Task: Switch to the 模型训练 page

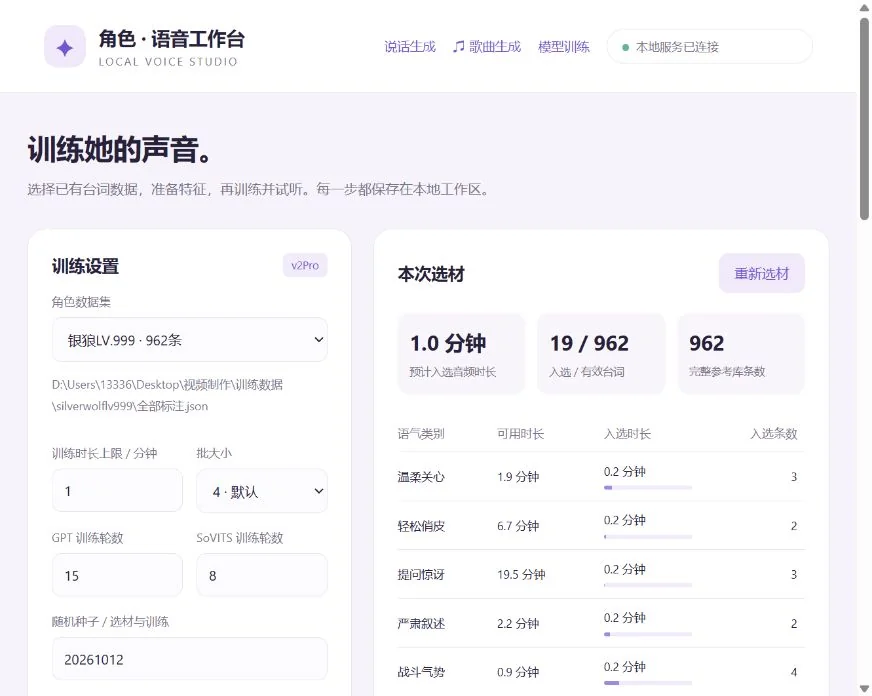Action: click(564, 47)
